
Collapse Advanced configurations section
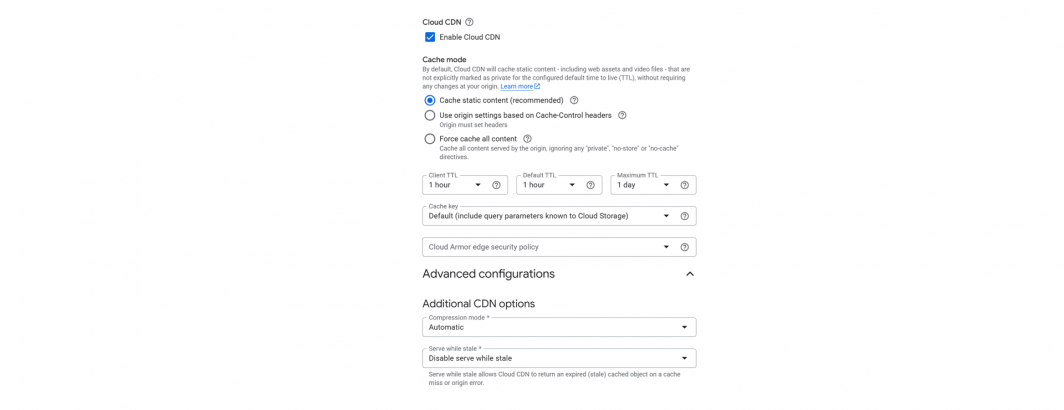coord(689,274)
